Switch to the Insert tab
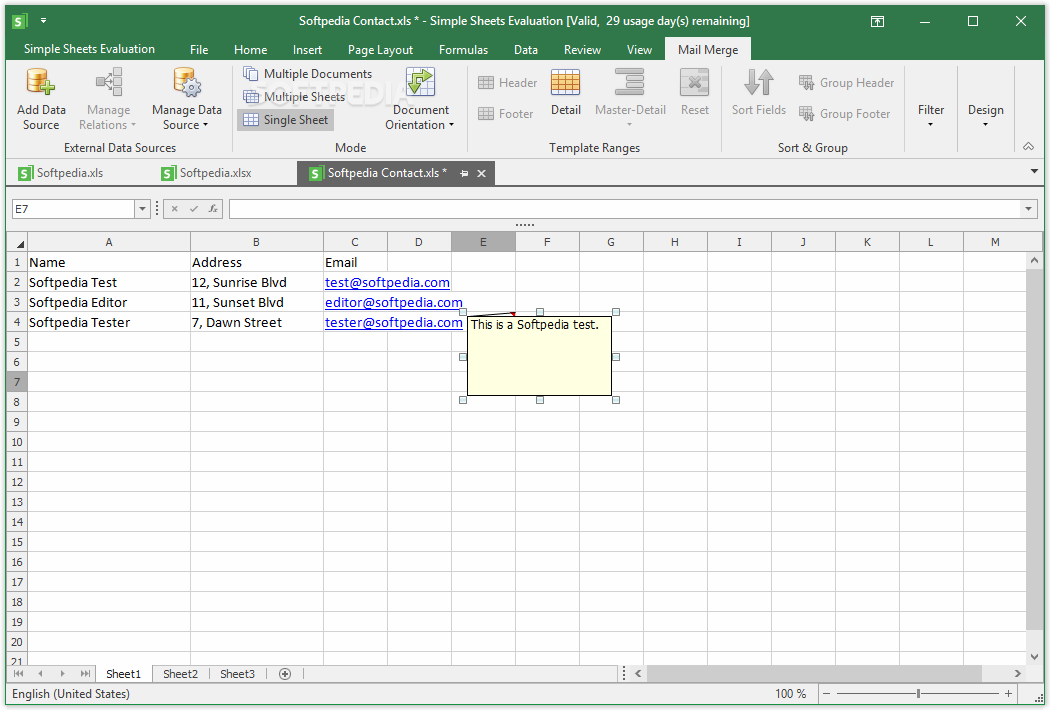This screenshot has height=710, width=1050. (x=307, y=50)
